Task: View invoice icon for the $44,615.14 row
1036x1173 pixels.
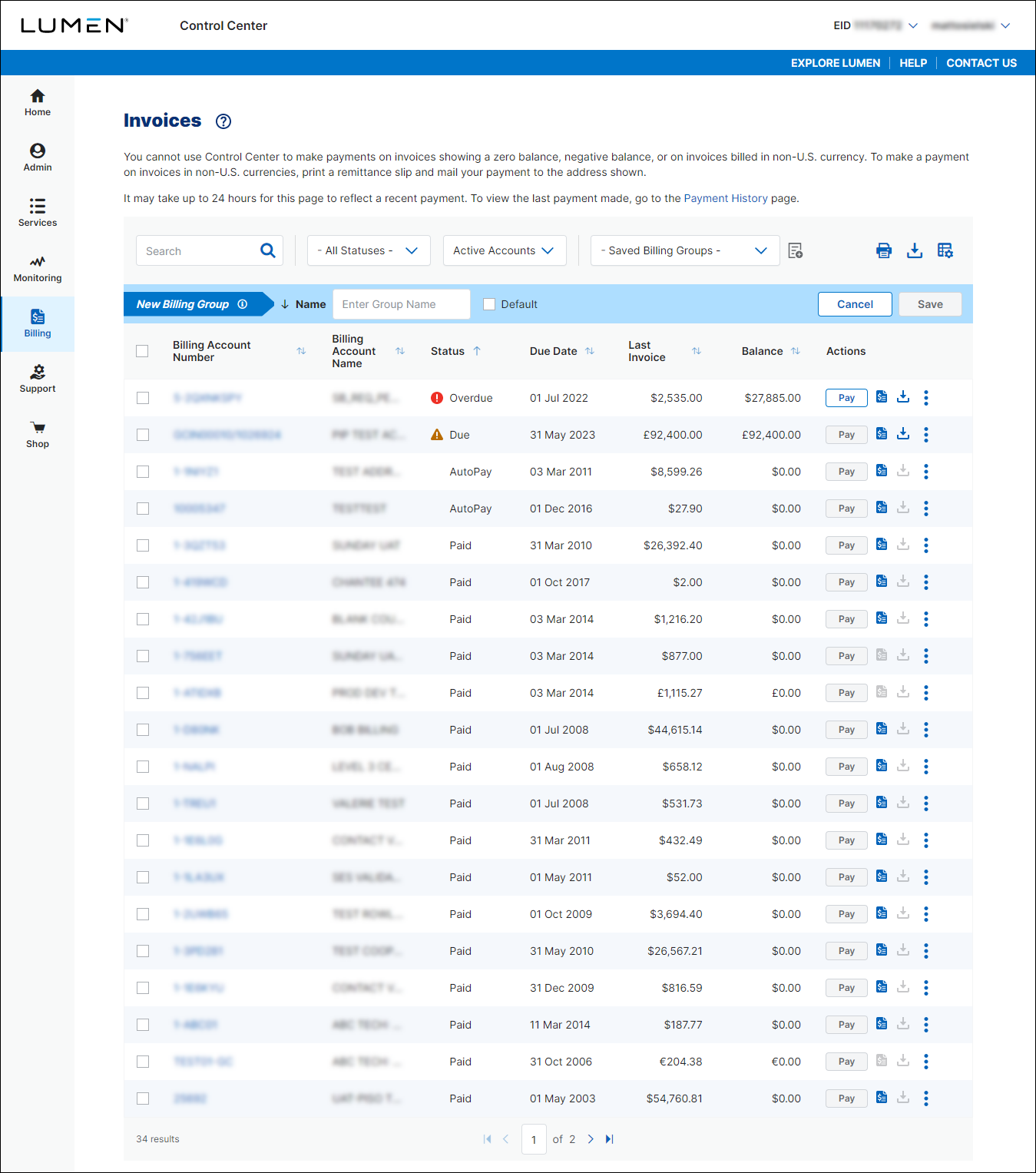Action: tap(882, 729)
